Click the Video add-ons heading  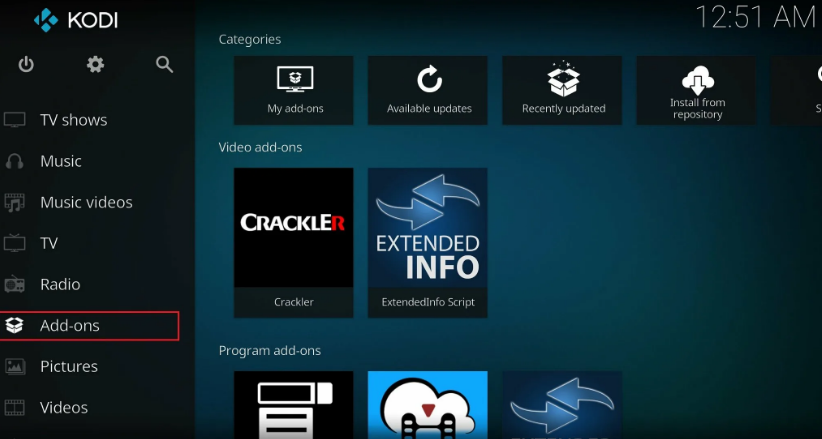tap(261, 147)
